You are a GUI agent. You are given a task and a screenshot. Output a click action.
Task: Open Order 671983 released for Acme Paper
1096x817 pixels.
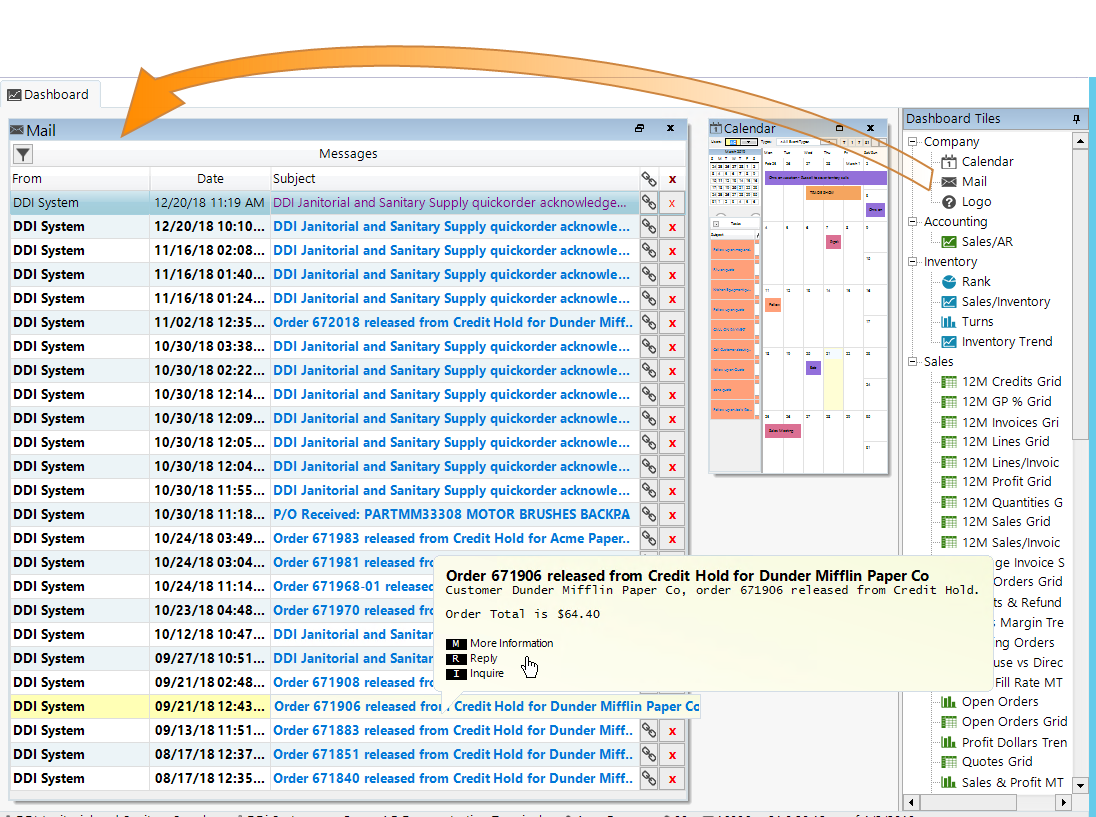[452, 538]
